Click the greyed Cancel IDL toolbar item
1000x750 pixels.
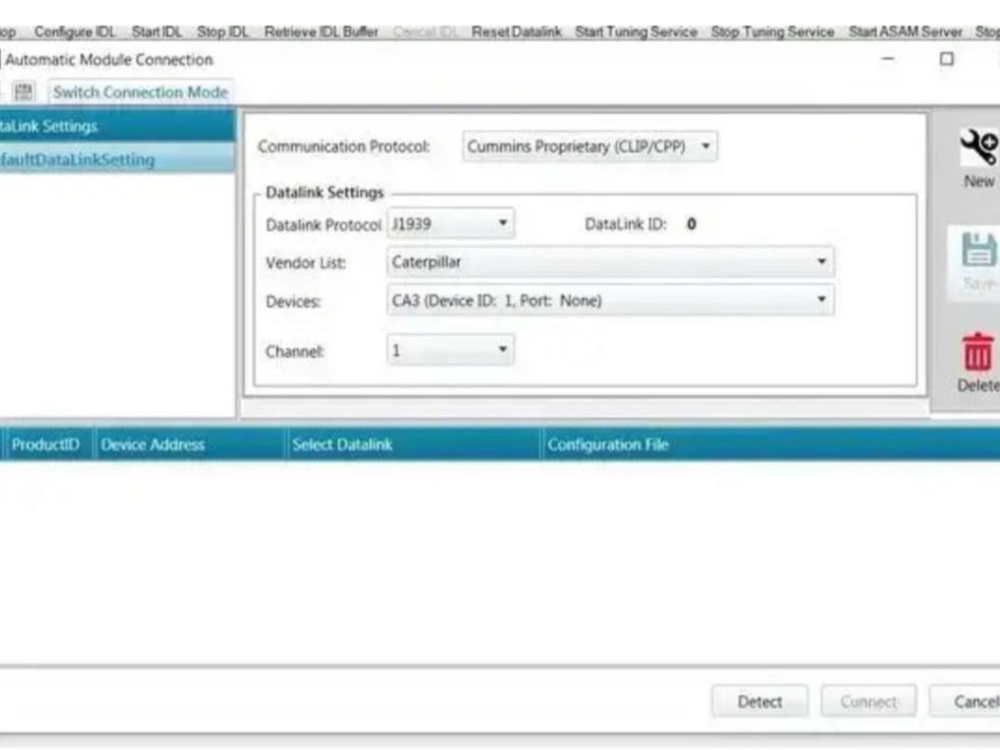[425, 32]
